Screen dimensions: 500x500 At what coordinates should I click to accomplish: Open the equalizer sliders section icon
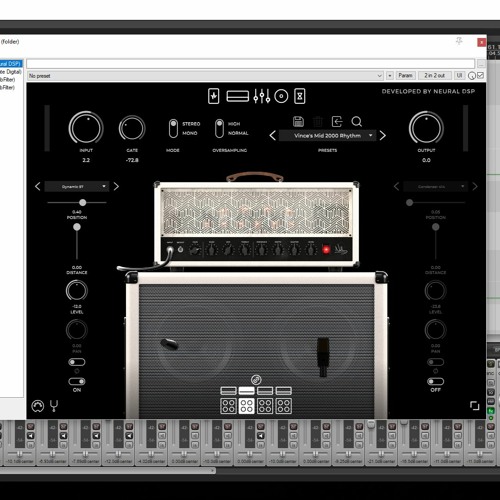tap(261, 96)
